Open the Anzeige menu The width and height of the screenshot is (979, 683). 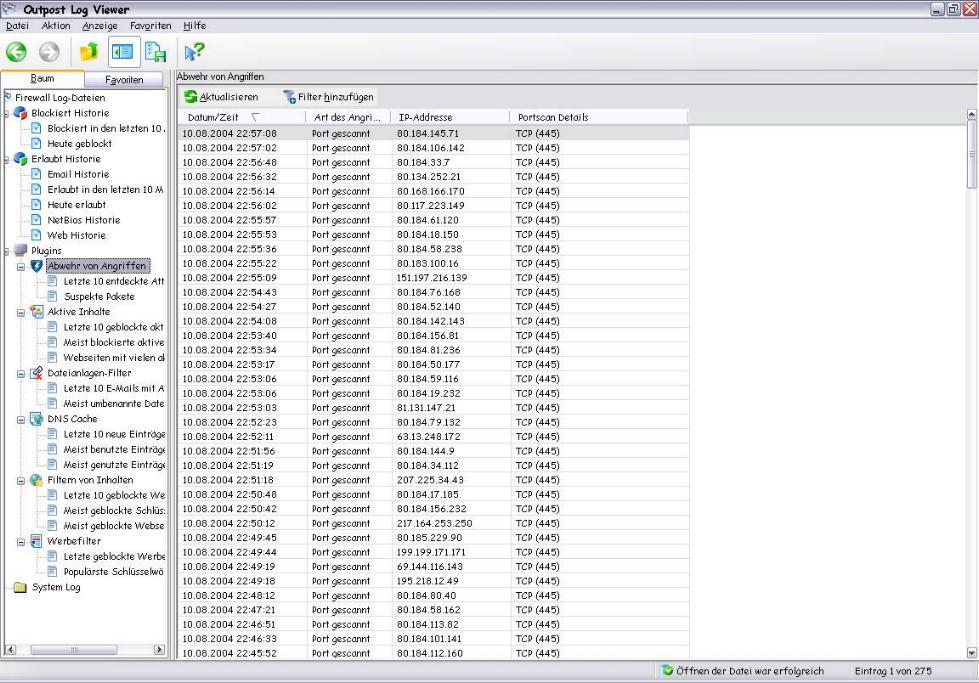pyautogui.click(x=100, y=26)
